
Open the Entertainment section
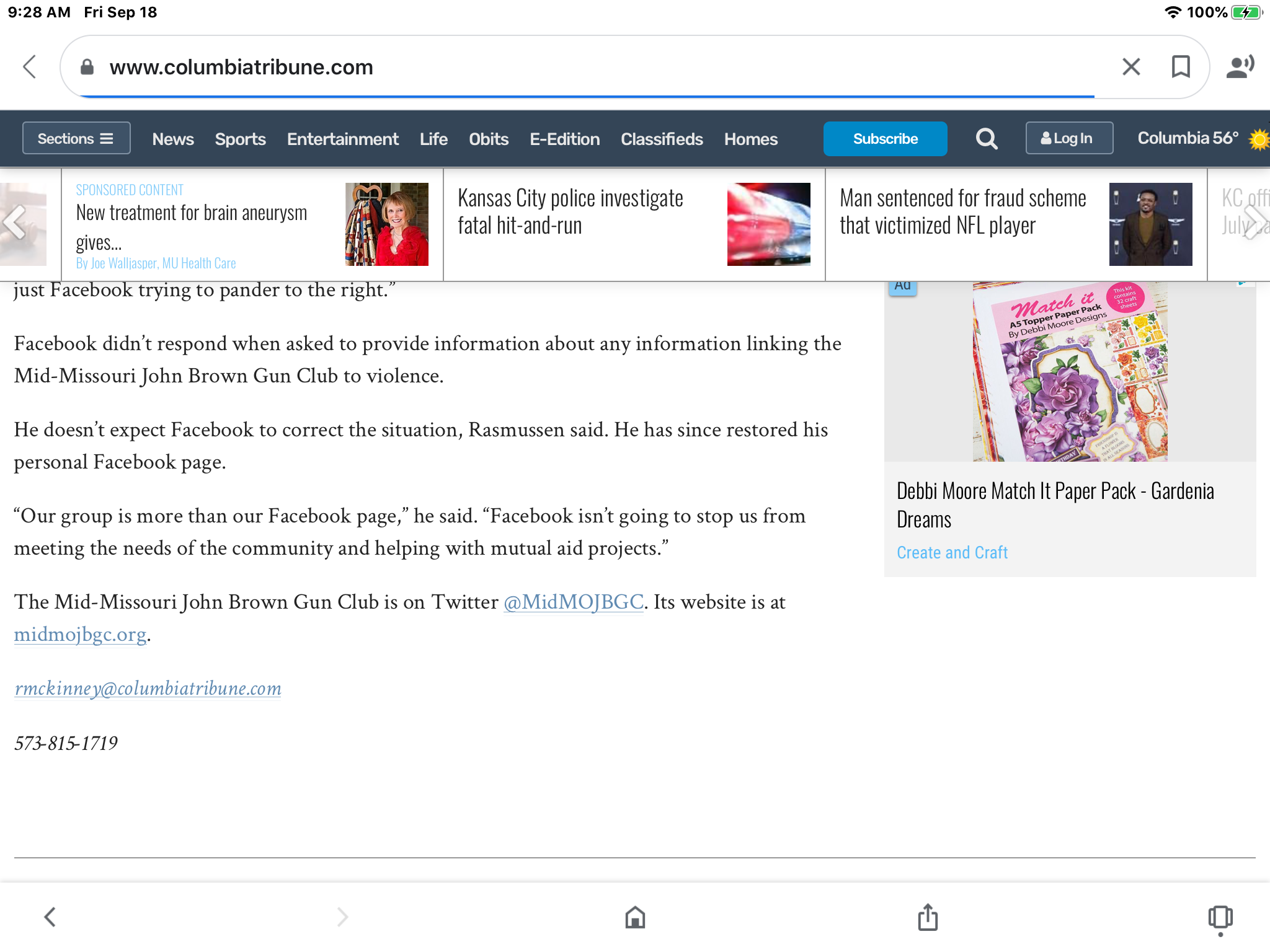point(342,139)
